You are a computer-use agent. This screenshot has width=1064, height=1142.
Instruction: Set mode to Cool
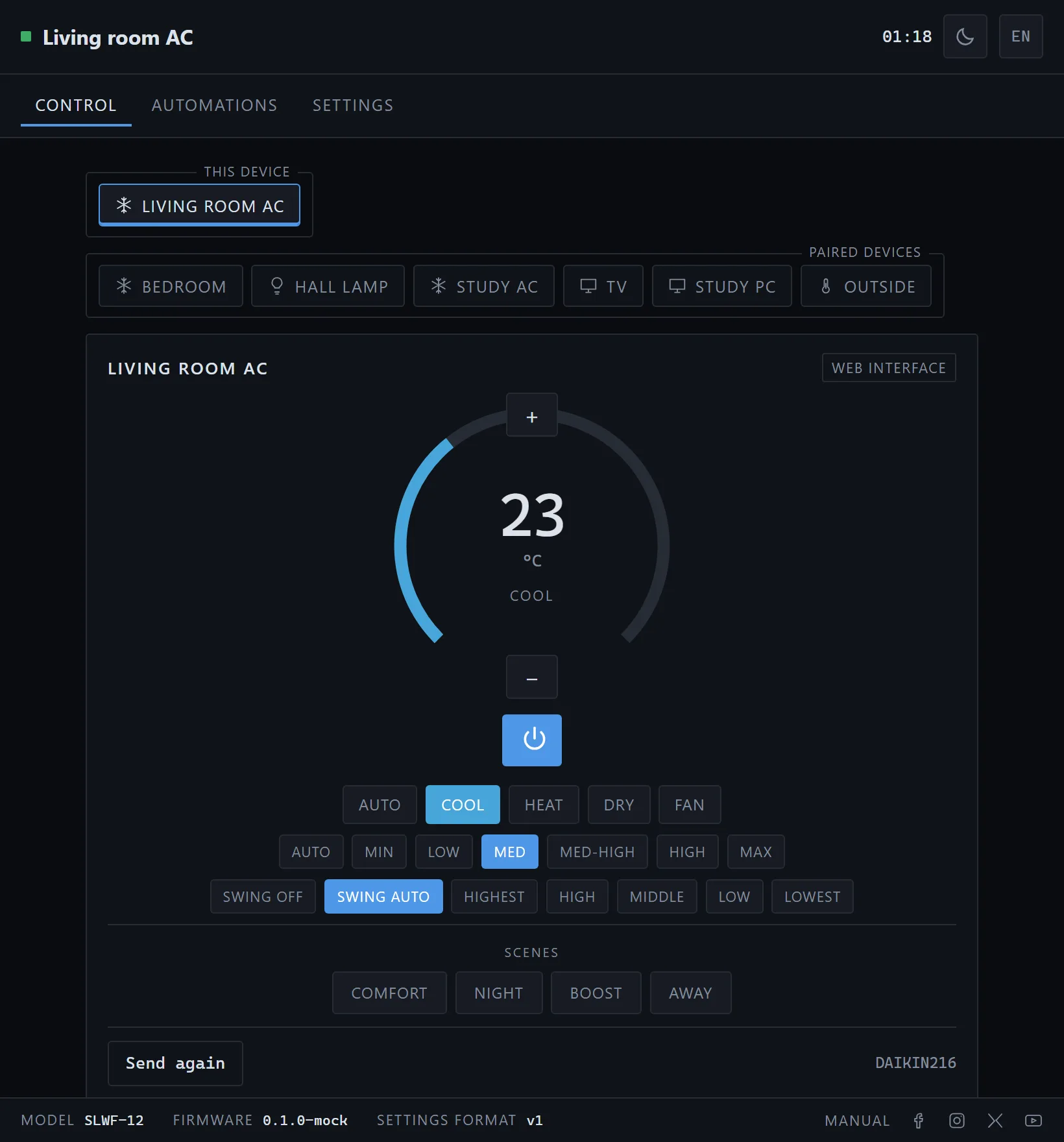pyautogui.click(x=463, y=805)
